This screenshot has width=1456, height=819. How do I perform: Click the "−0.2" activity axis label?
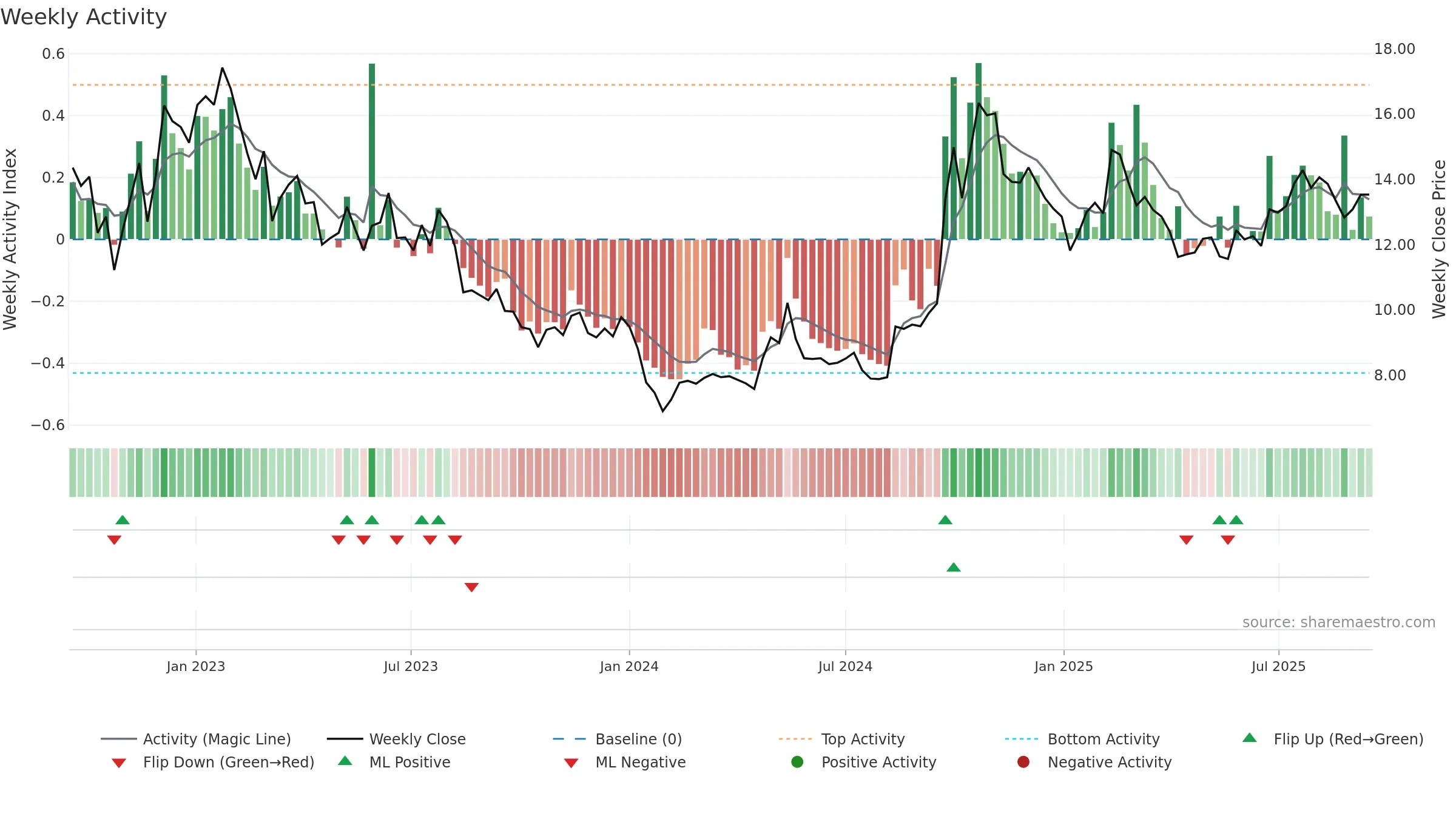click(x=48, y=302)
